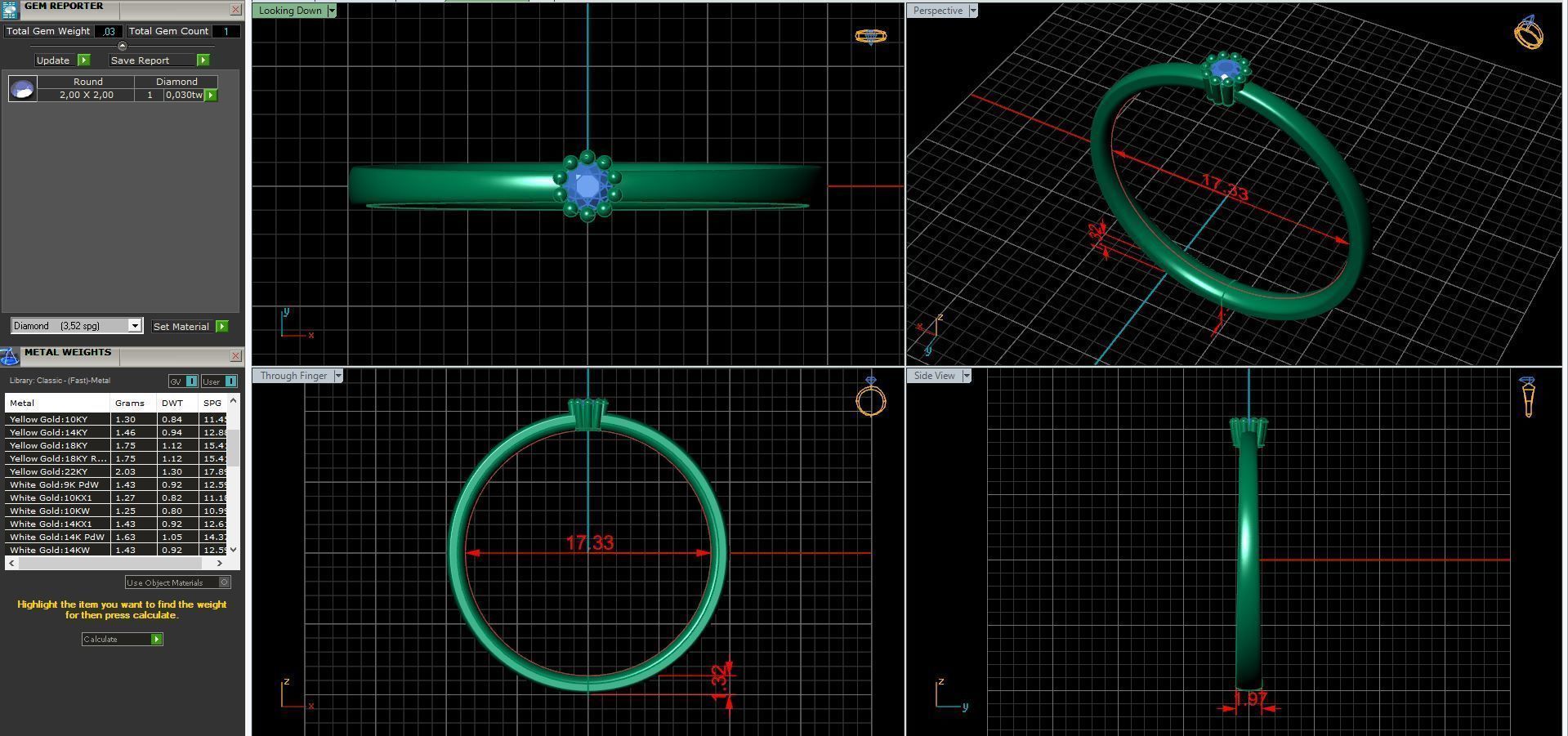
Task: Select the White Gold:14K PdW row
Action: (x=116, y=537)
